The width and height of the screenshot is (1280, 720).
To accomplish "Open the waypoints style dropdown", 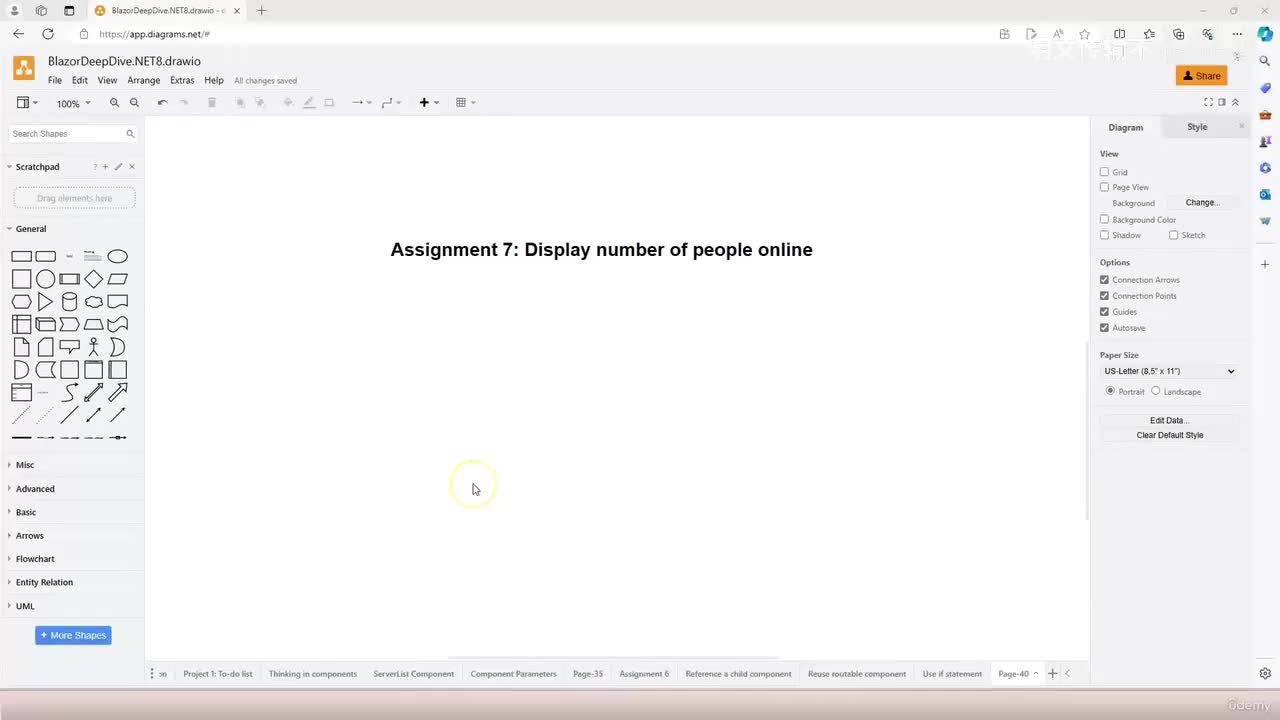I will click(x=391, y=103).
